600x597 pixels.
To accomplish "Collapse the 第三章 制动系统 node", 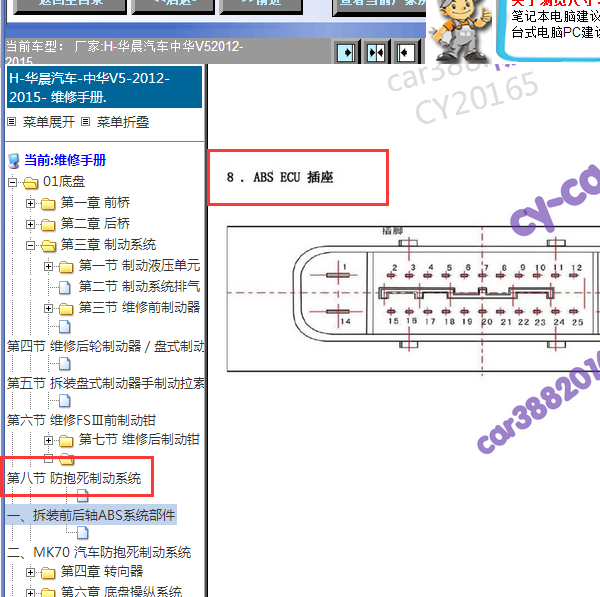I will coord(30,245).
